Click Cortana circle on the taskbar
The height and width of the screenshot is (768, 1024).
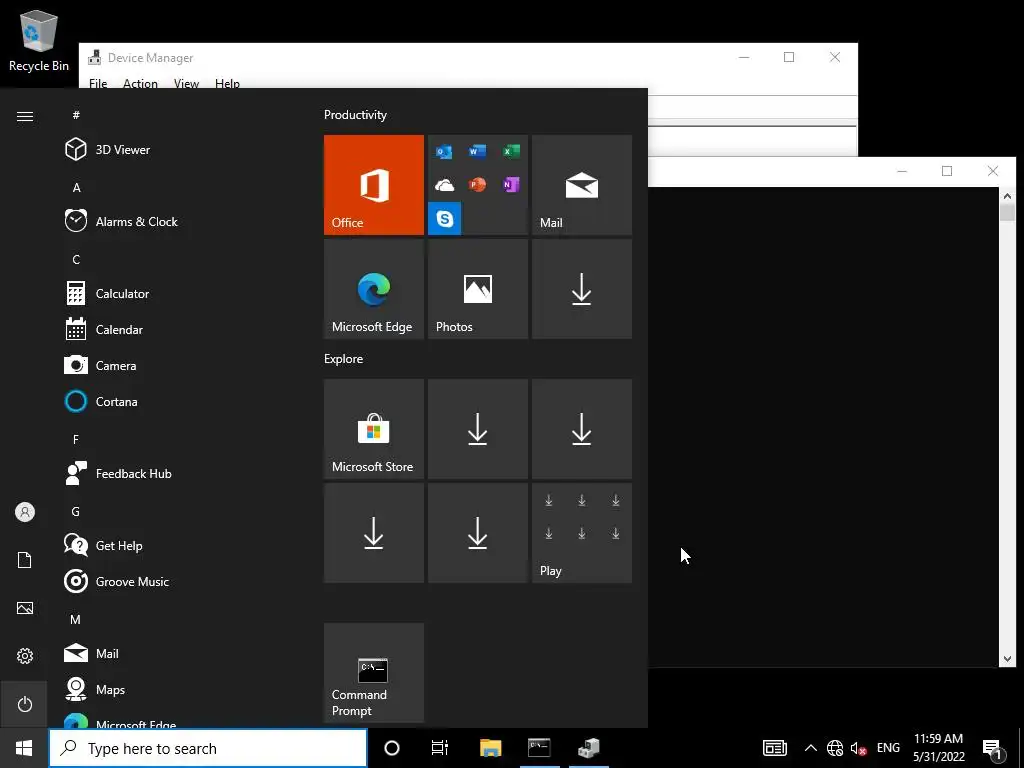(x=392, y=748)
